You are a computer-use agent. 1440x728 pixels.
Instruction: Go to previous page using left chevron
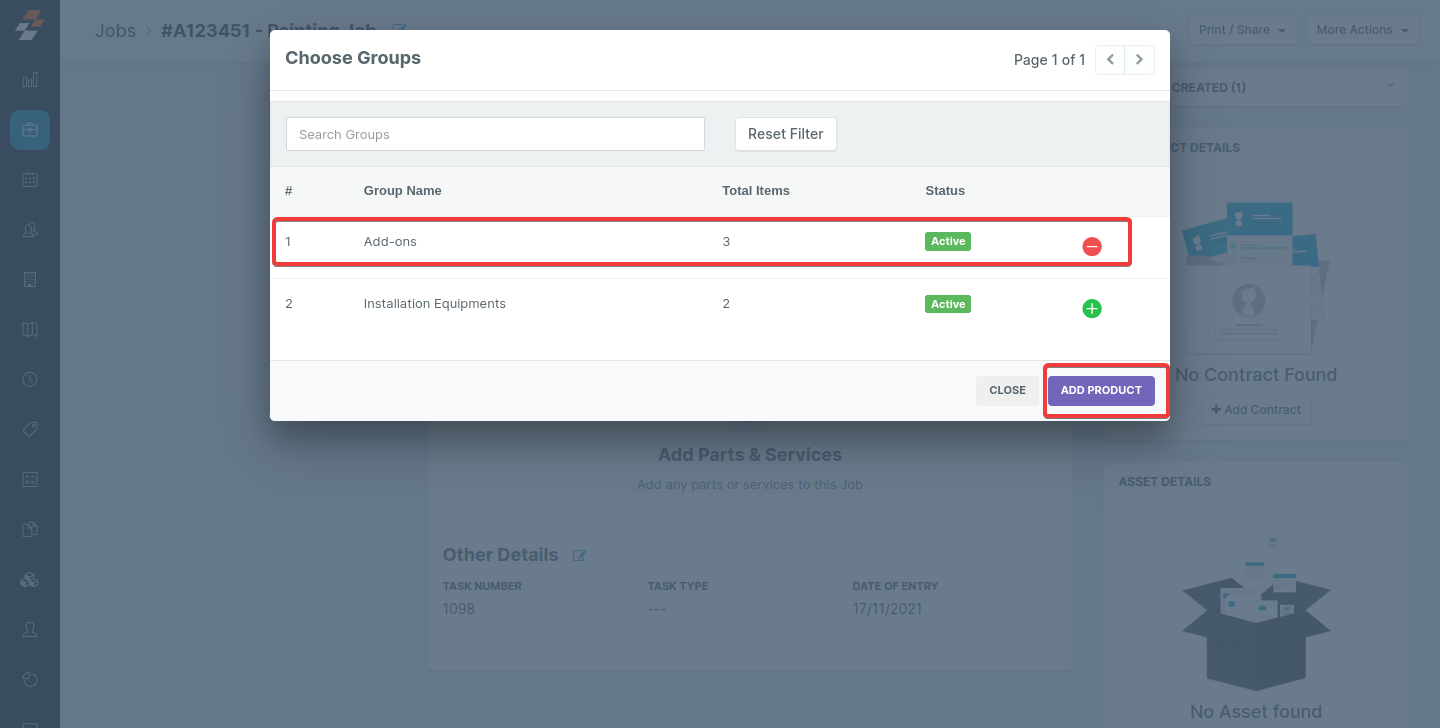click(x=1110, y=60)
